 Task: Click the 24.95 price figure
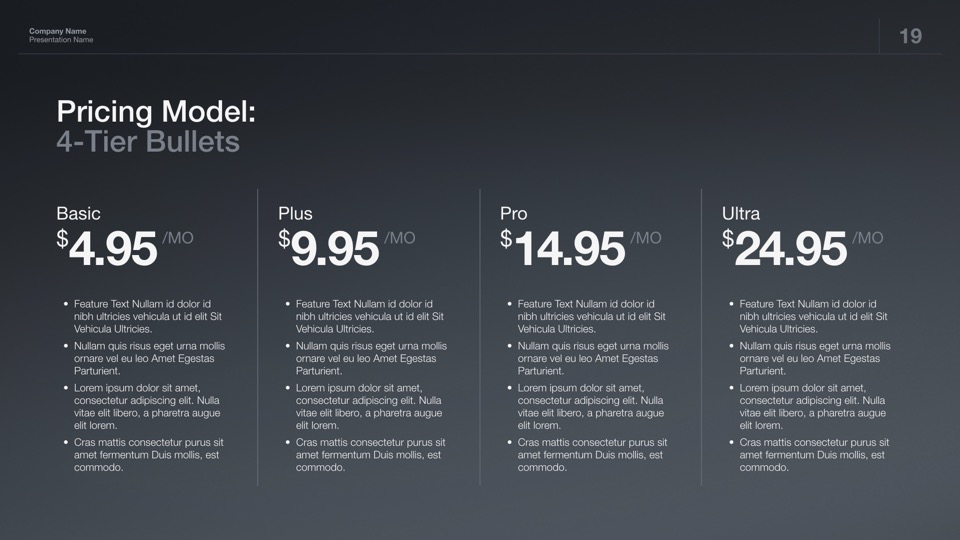pyautogui.click(x=791, y=249)
